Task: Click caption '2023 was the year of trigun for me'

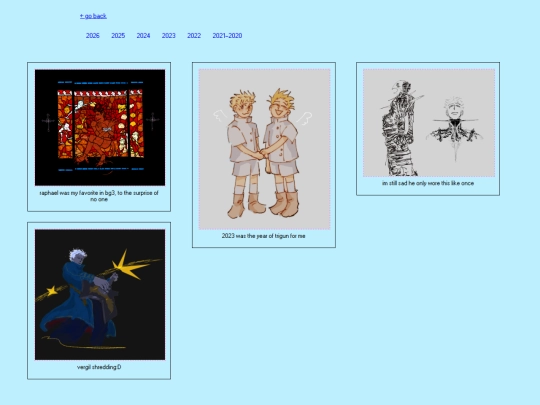Action: click(x=263, y=236)
